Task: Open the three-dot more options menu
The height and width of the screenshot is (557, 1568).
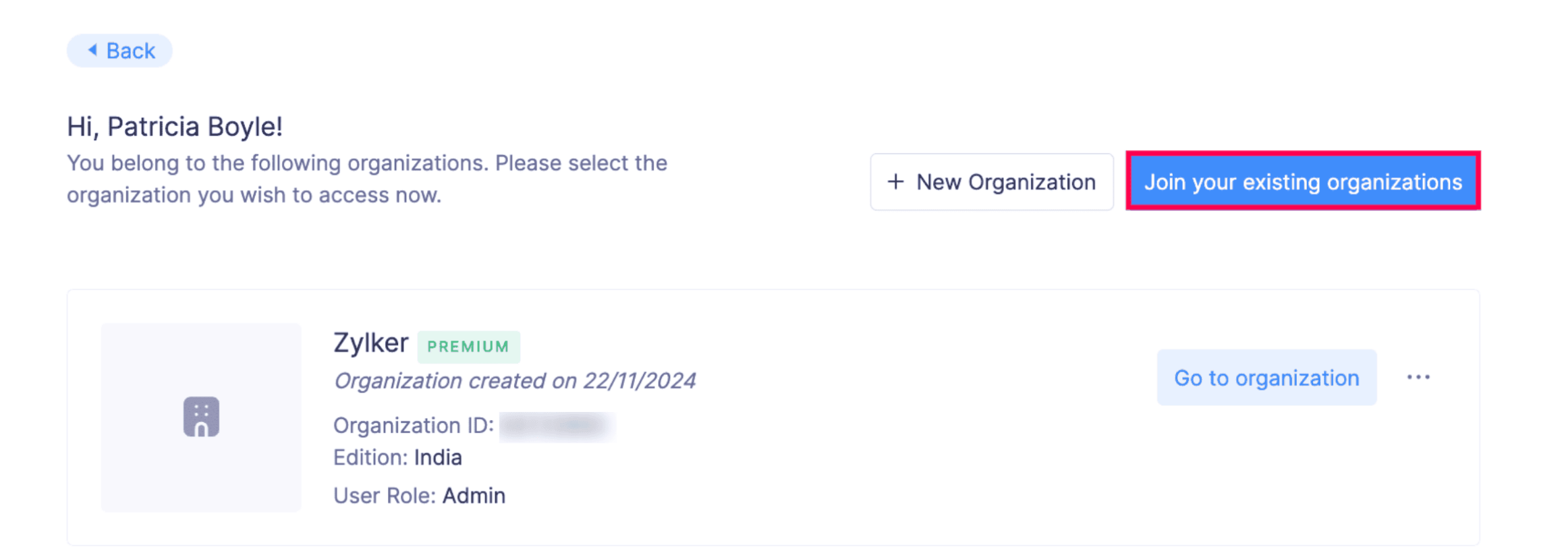Action: (x=1418, y=378)
